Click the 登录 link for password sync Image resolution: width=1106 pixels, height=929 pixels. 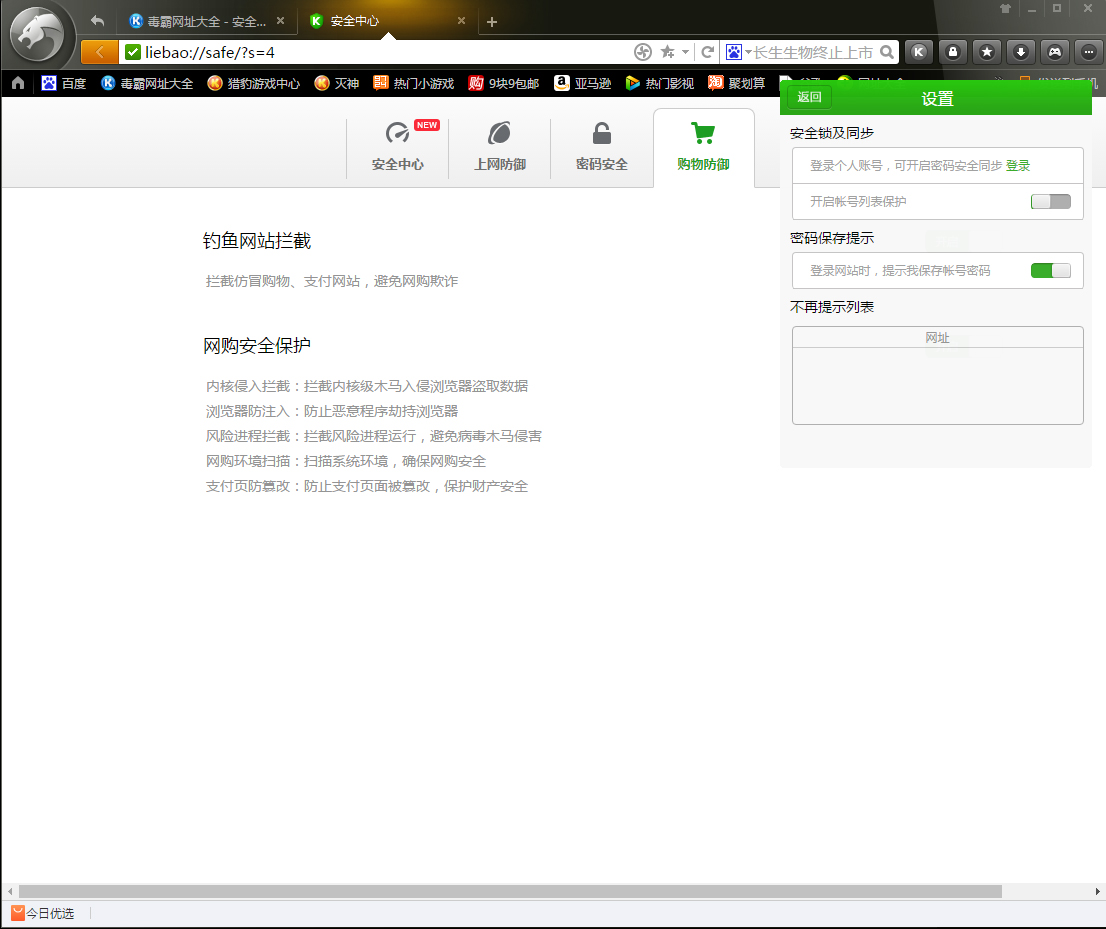pos(1018,165)
